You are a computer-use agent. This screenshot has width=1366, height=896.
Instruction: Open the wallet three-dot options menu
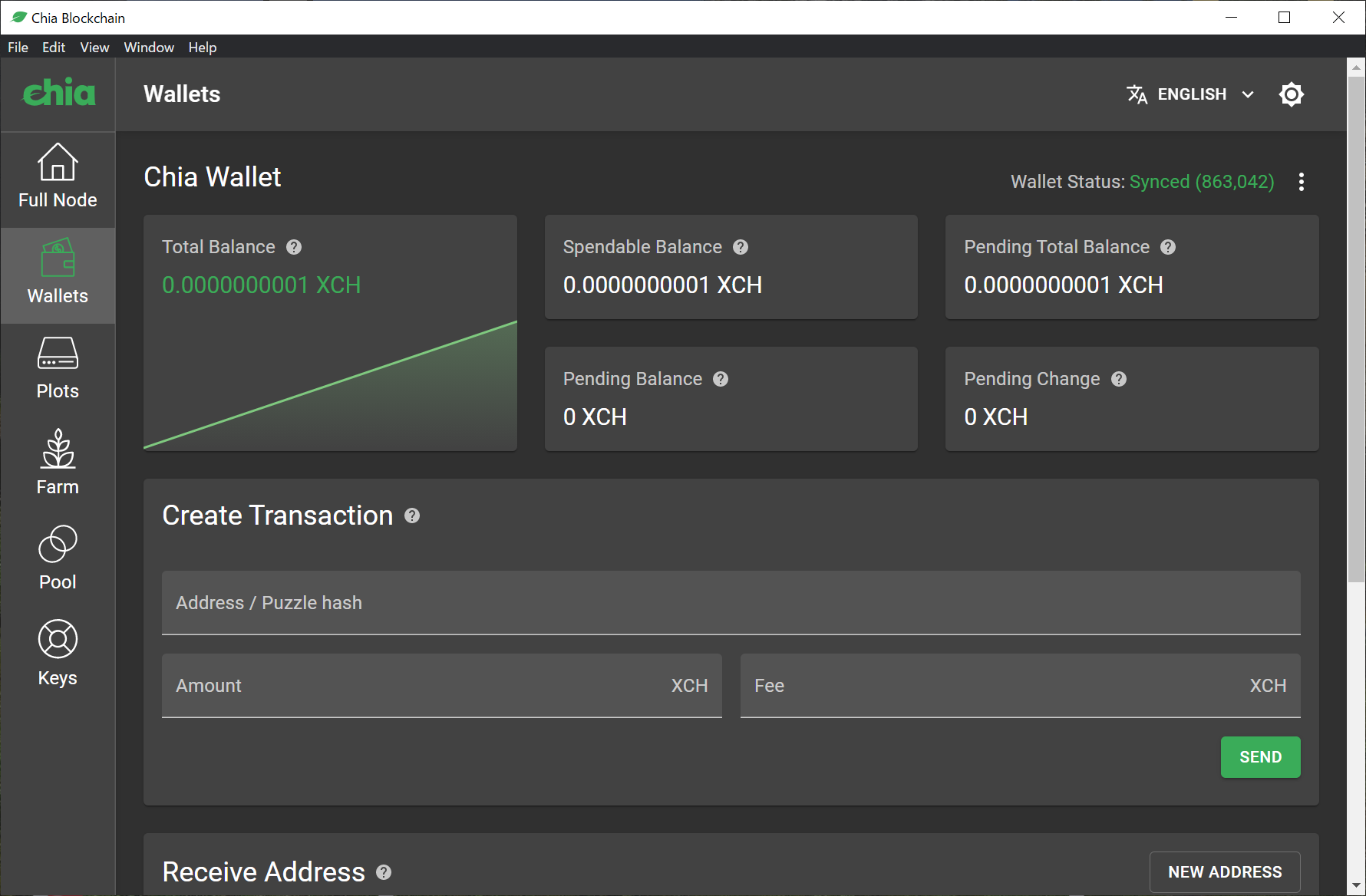pyautogui.click(x=1302, y=182)
